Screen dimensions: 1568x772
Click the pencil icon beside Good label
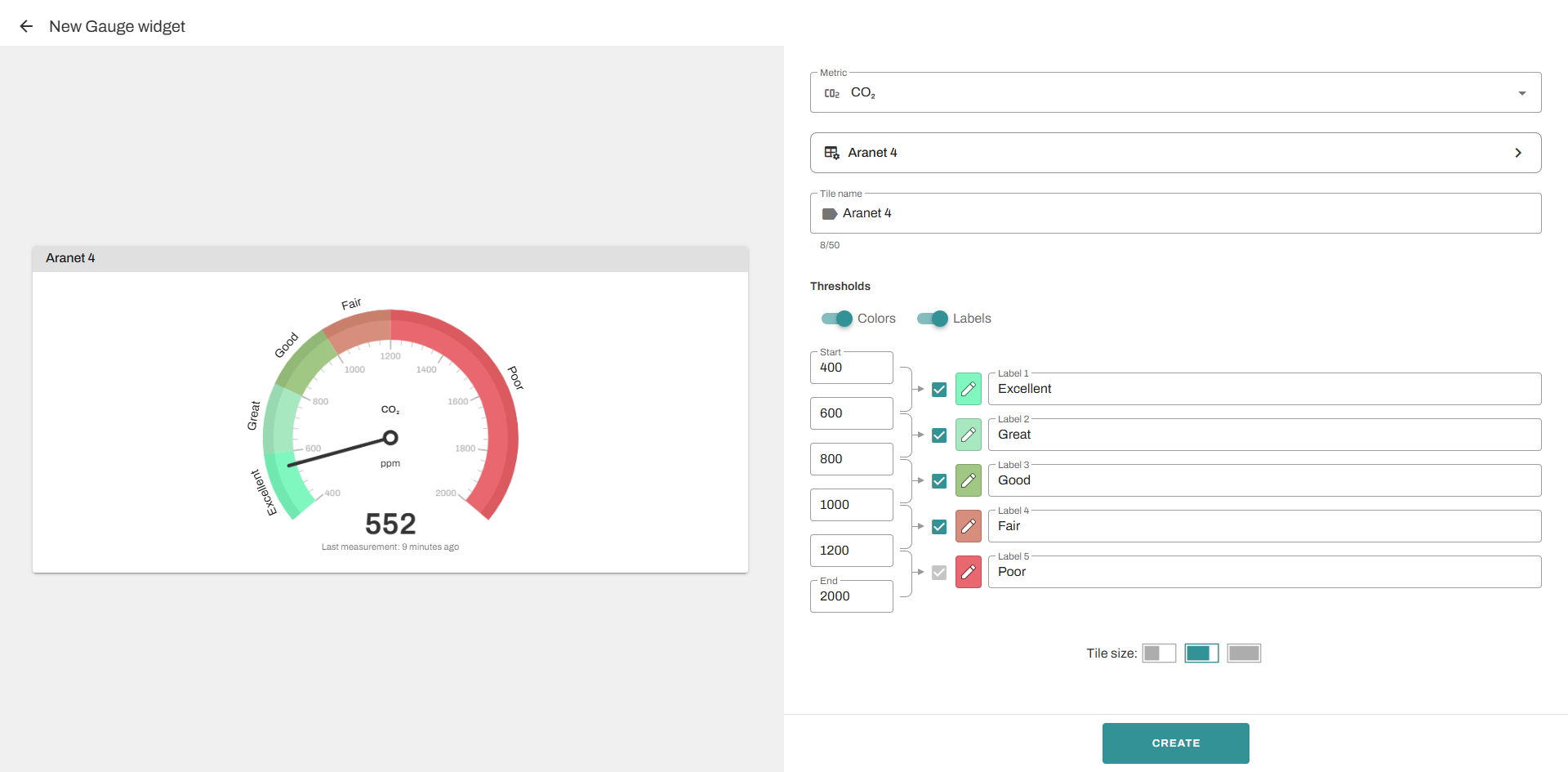click(968, 480)
